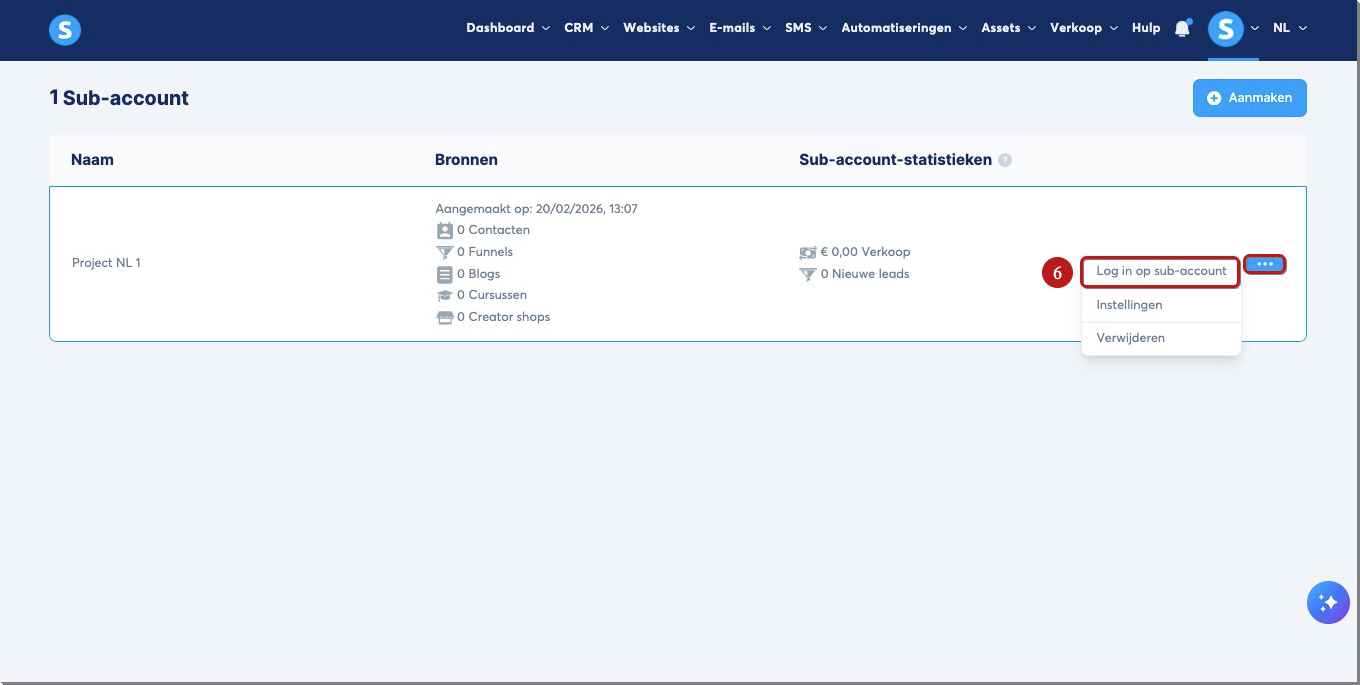The width and height of the screenshot is (1360, 685).
Task: Expand the Websites menu
Action: click(659, 28)
